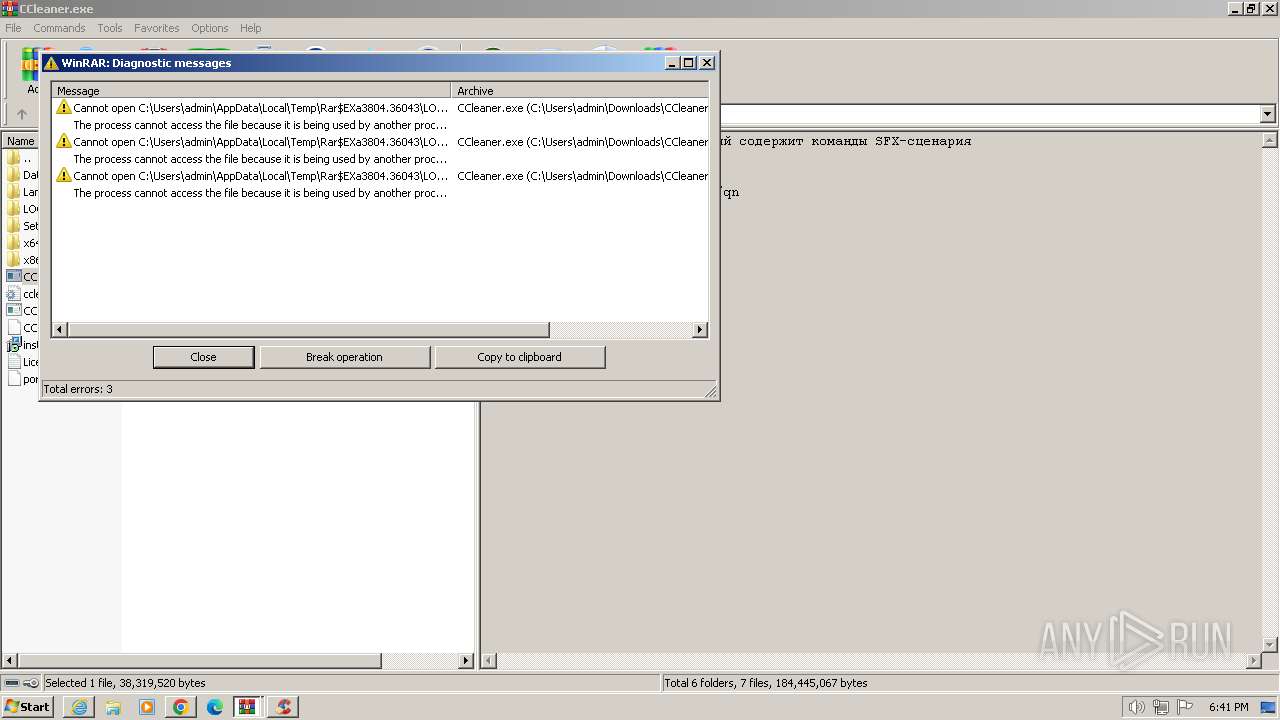Click the warning icon of the first error message

(64, 107)
